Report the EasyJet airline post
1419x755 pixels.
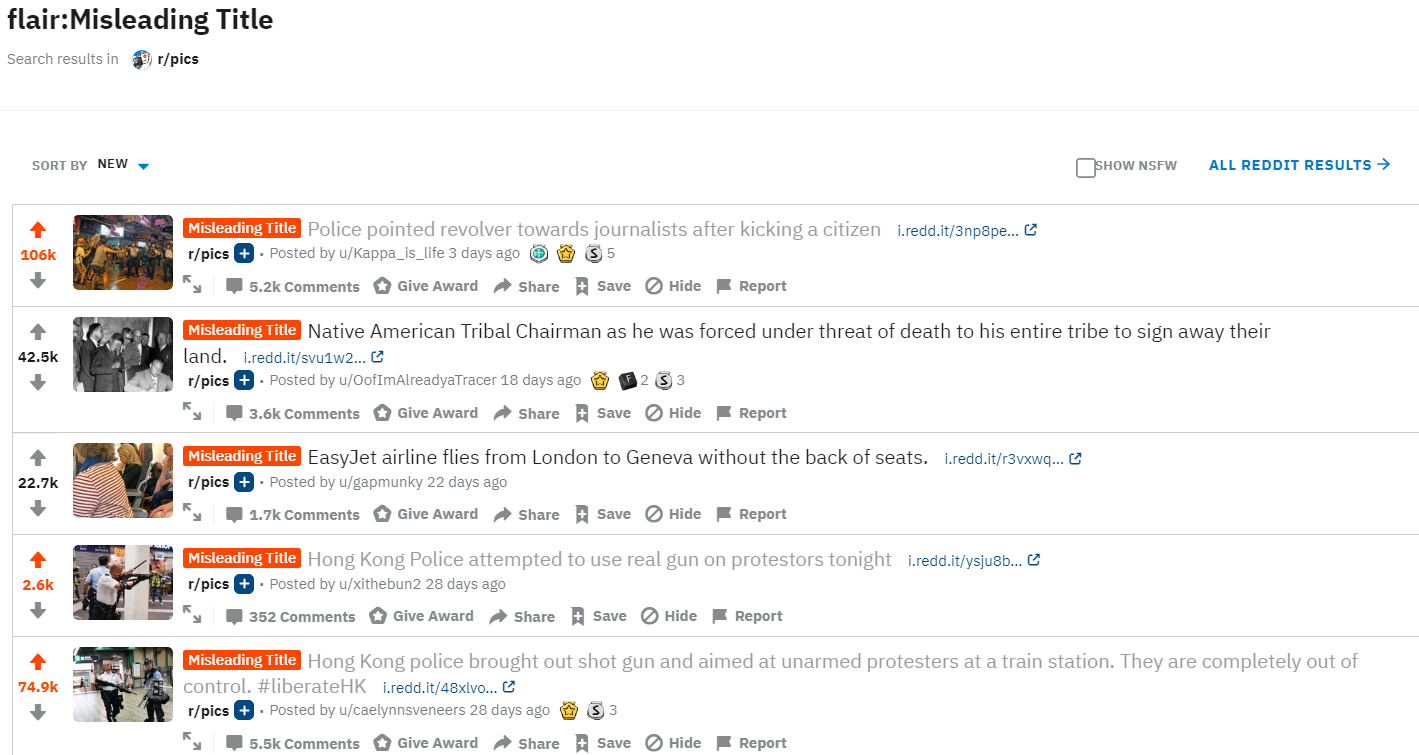click(x=751, y=514)
